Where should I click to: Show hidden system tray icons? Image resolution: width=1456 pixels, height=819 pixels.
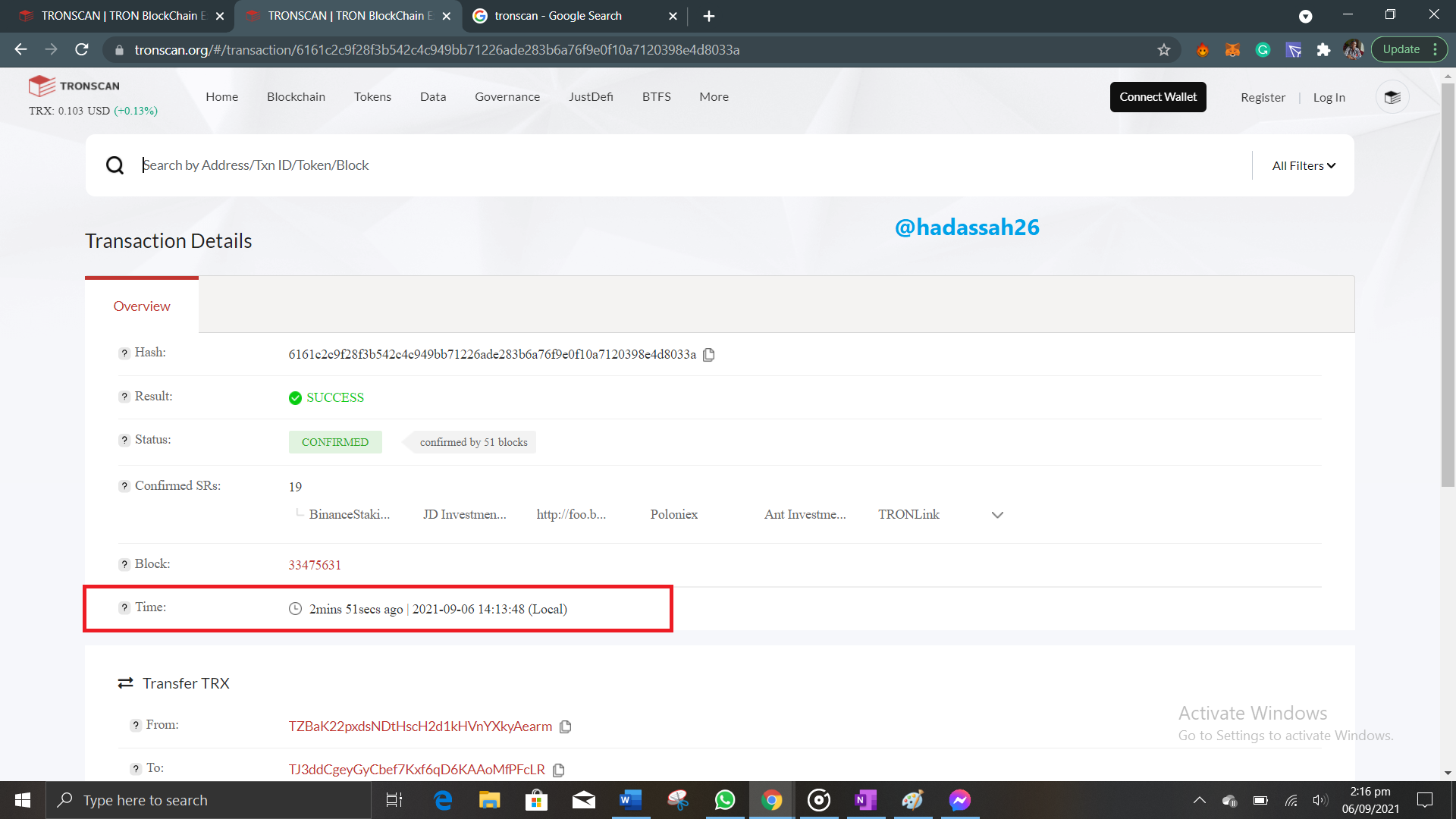(1200, 800)
